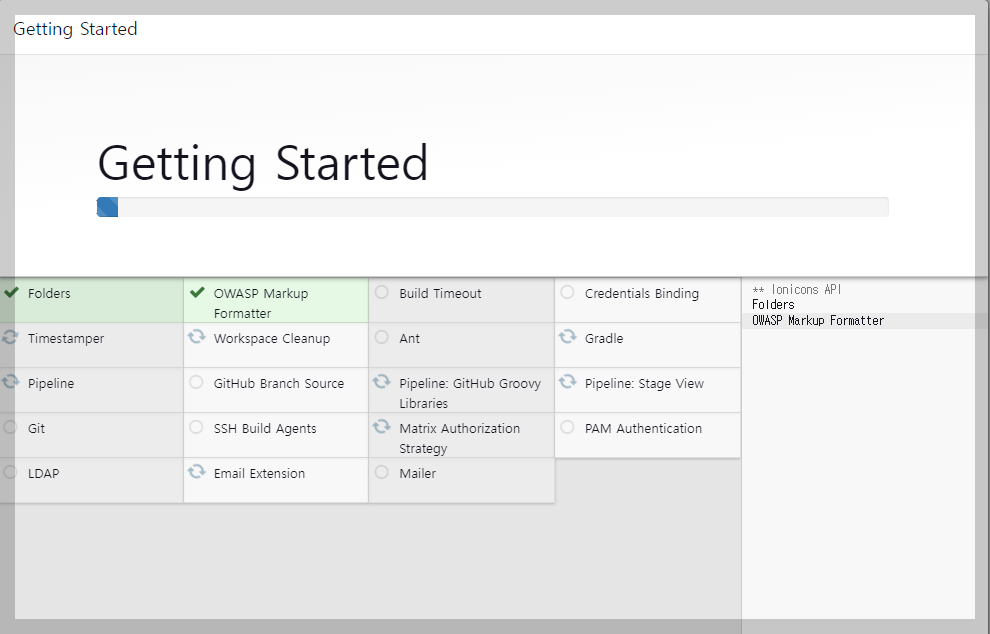Viewport: 990px width, 634px height.
Task: Click the spinning sync icon beside Timestamper
Action: tap(9, 337)
